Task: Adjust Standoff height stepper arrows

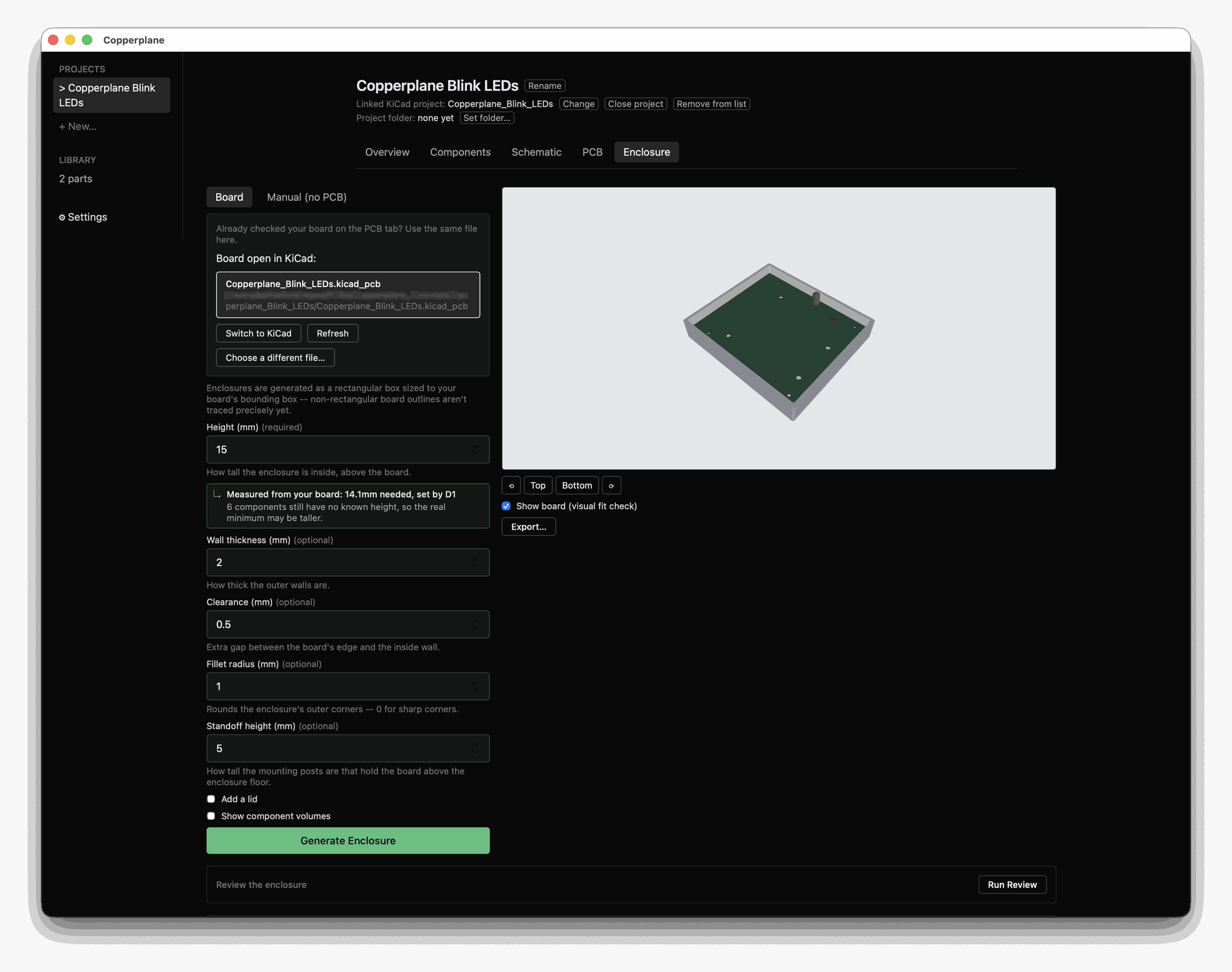Action: tap(475, 748)
